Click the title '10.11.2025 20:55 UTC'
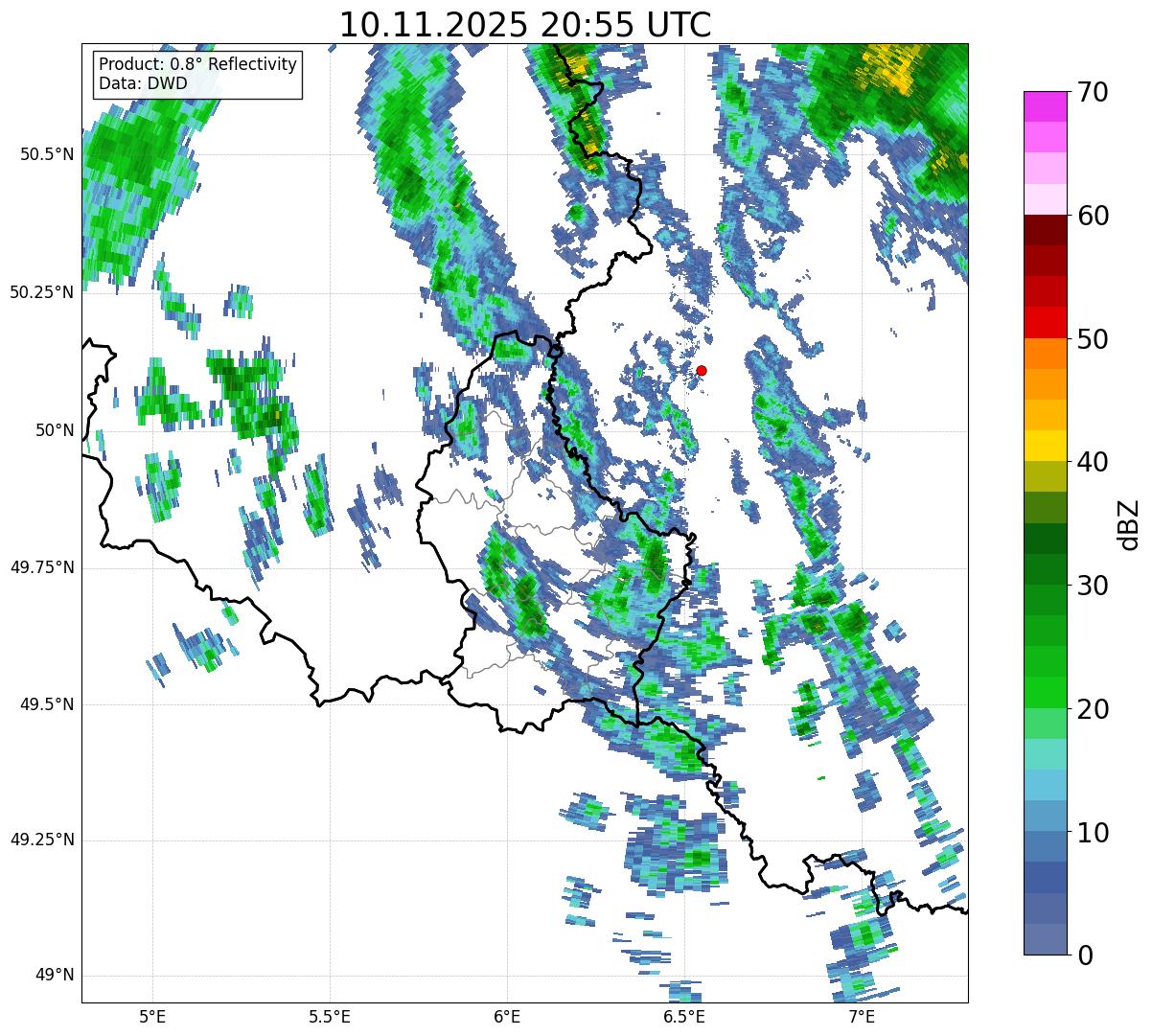The height and width of the screenshot is (1036, 1152). click(525, 24)
